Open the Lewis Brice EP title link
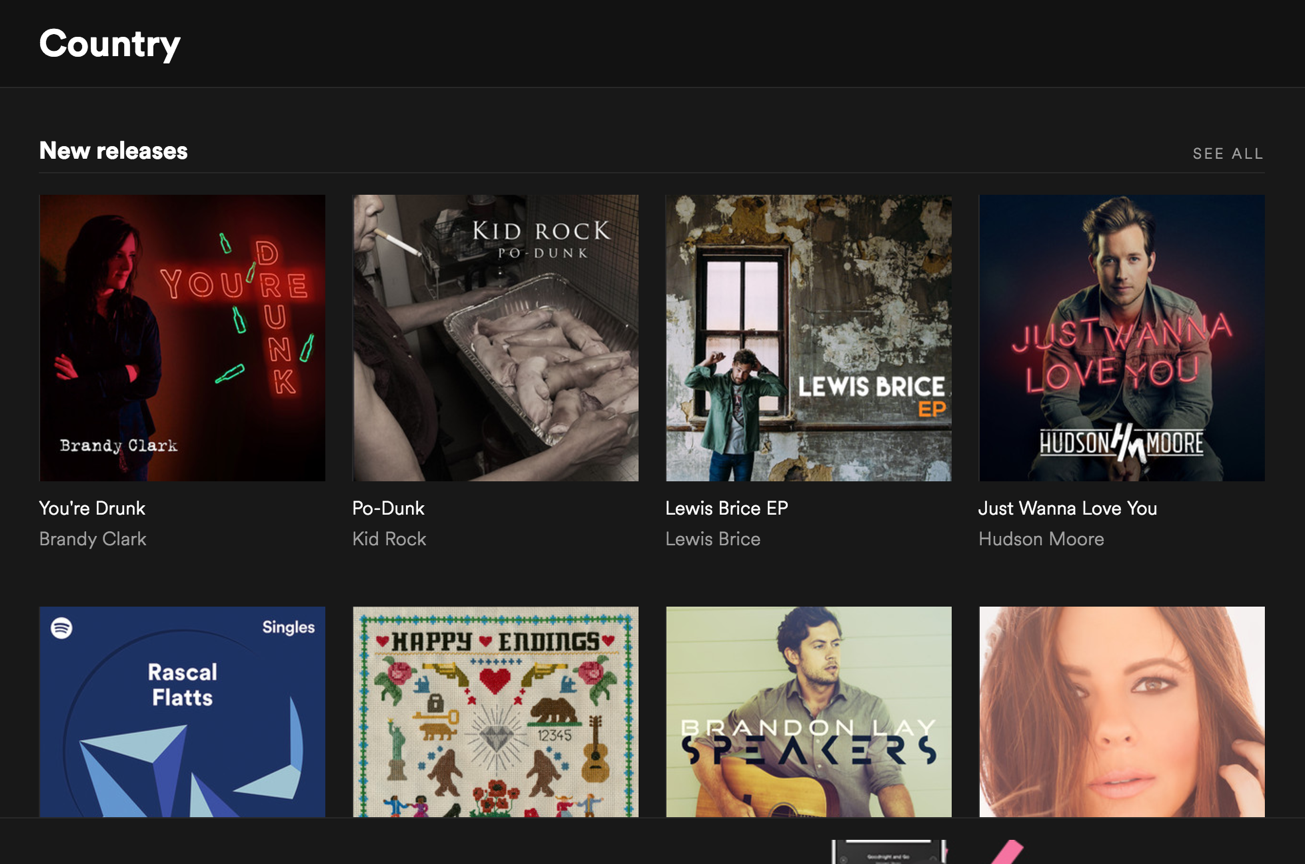Screen dimensions: 1305x864 [727, 508]
